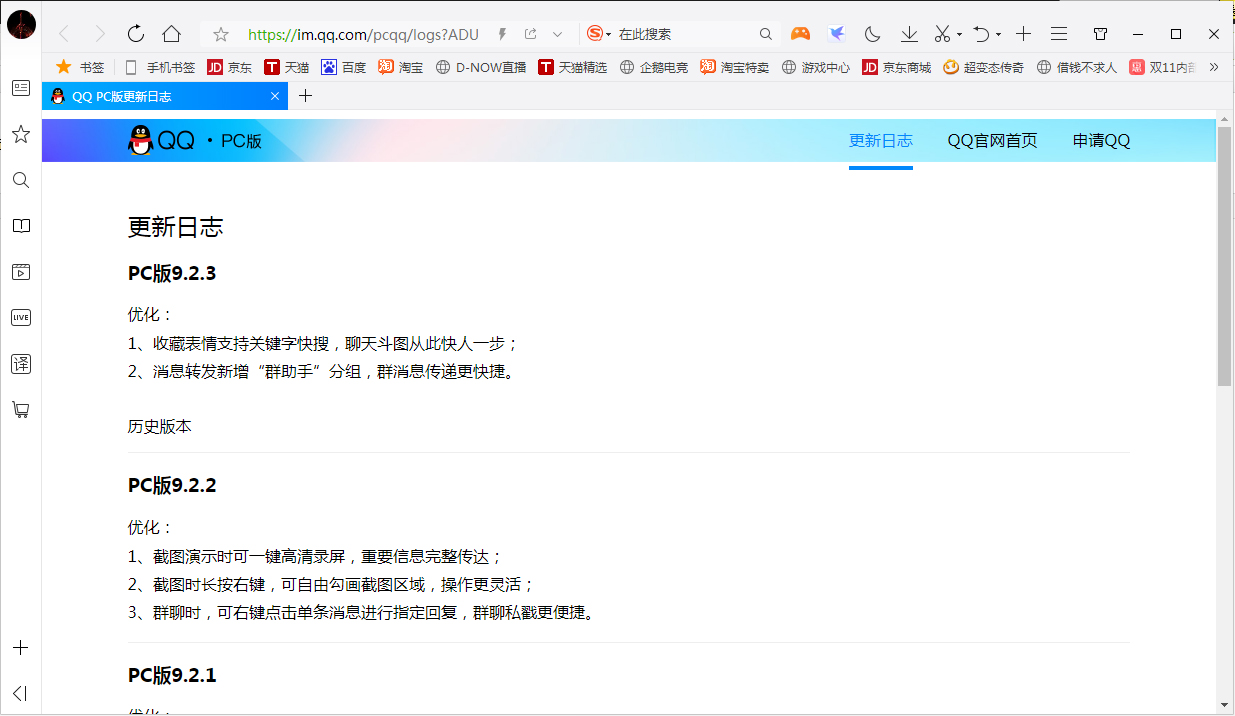Image resolution: width=1235 pixels, height=716 pixels.
Task: Open the shopping cart sidebar icon
Action: click(x=20, y=409)
